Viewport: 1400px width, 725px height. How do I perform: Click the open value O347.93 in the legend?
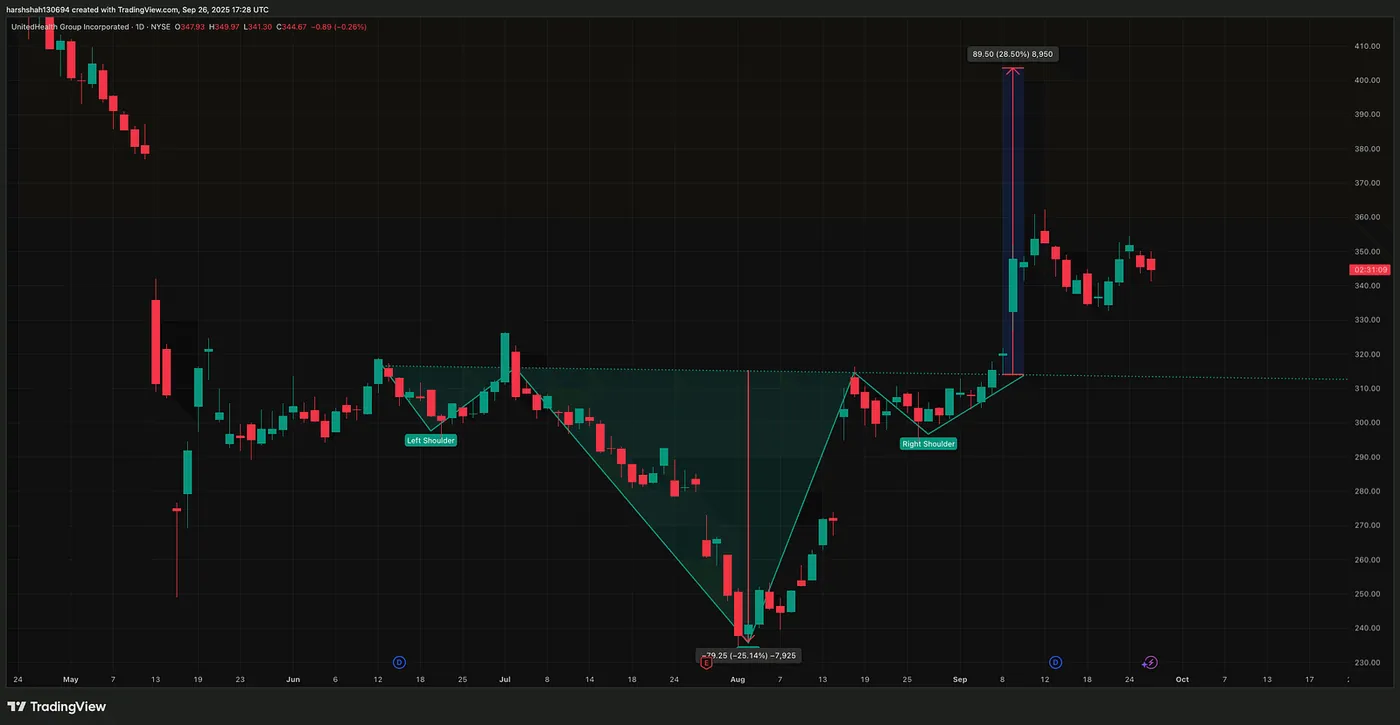coord(192,26)
